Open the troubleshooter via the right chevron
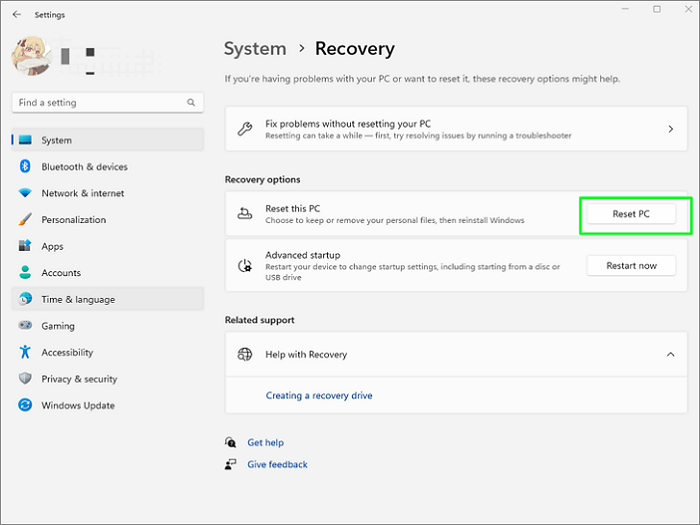The height and width of the screenshot is (525, 700). pyautogui.click(x=670, y=129)
